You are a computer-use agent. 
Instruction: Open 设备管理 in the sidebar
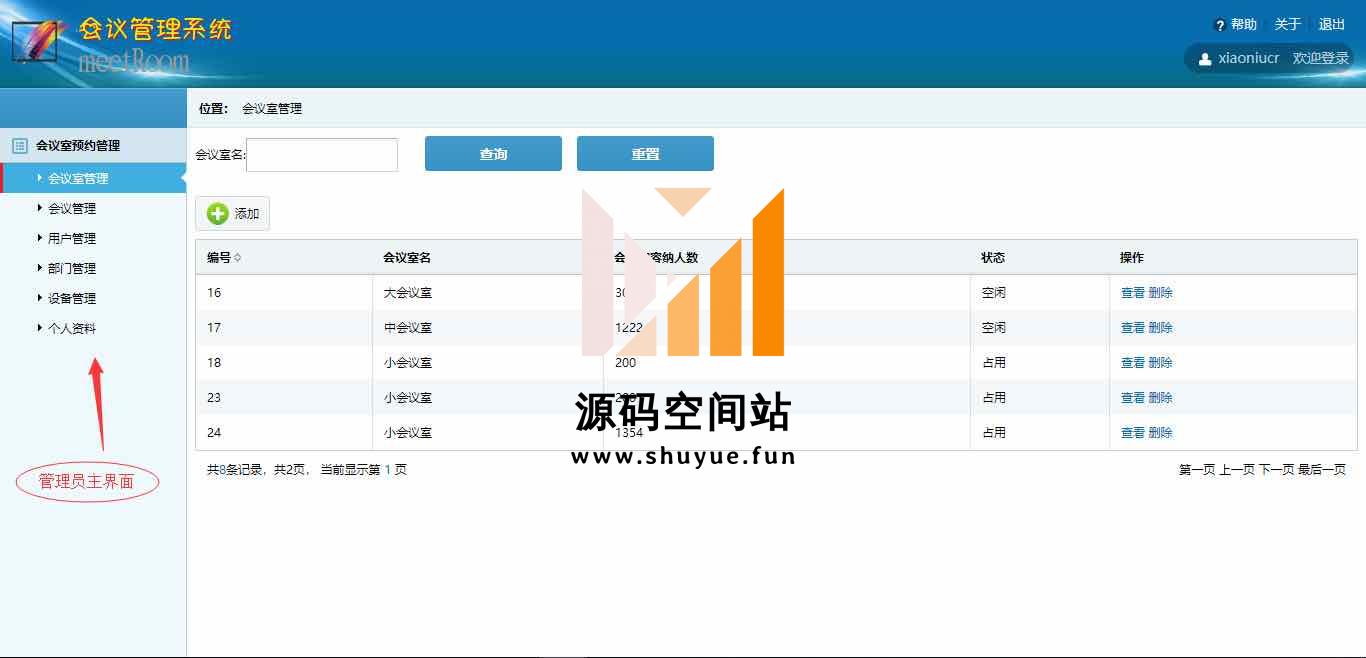point(72,299)
